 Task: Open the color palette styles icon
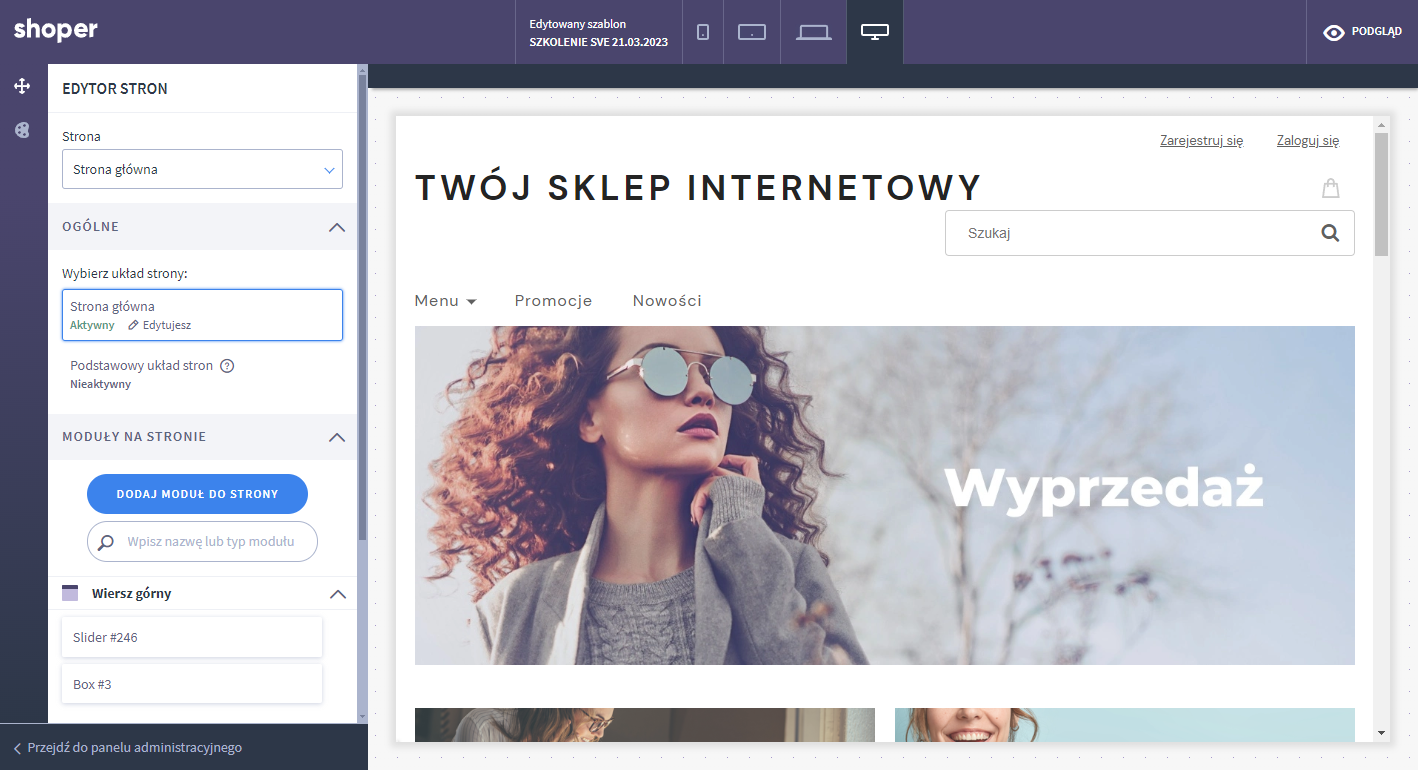pyautogui.click(x=22, y=130)
